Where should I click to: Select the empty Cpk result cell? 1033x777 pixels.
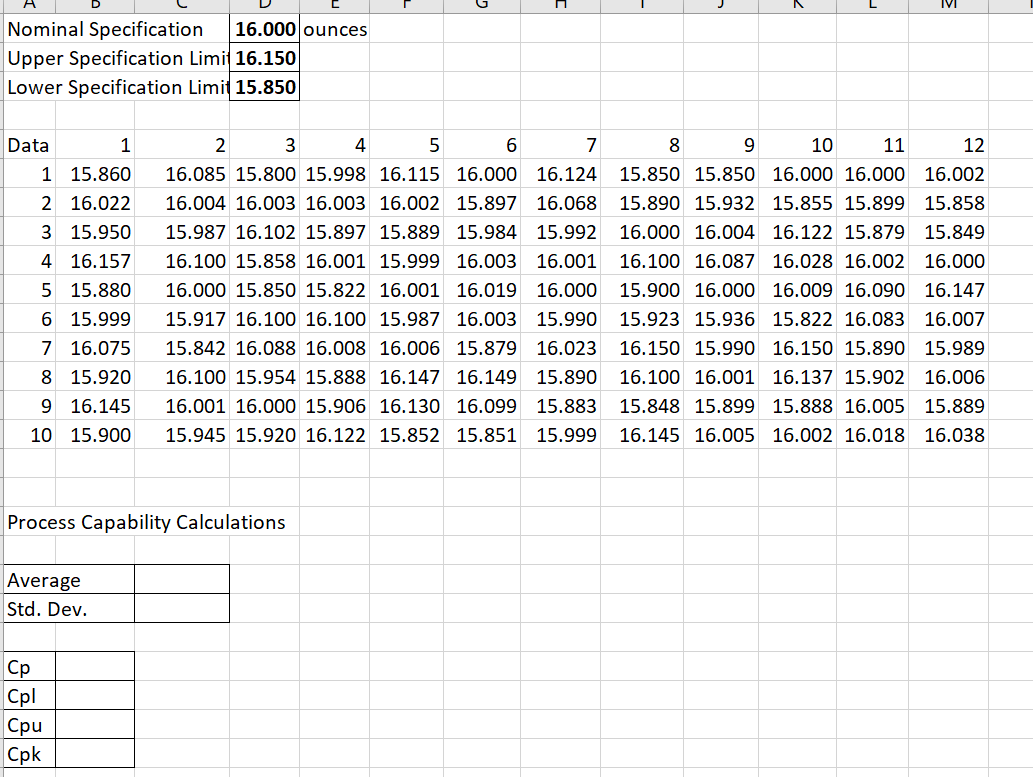96,754
